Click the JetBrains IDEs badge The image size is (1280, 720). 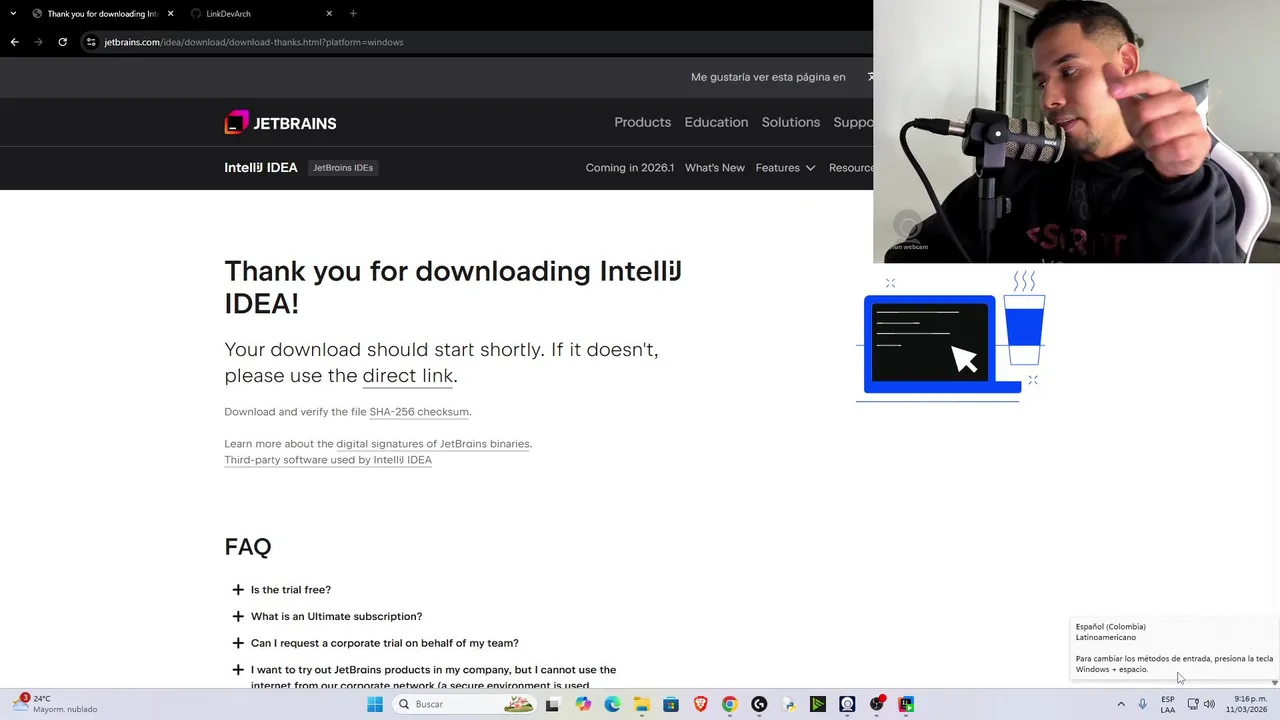point(343,168)
